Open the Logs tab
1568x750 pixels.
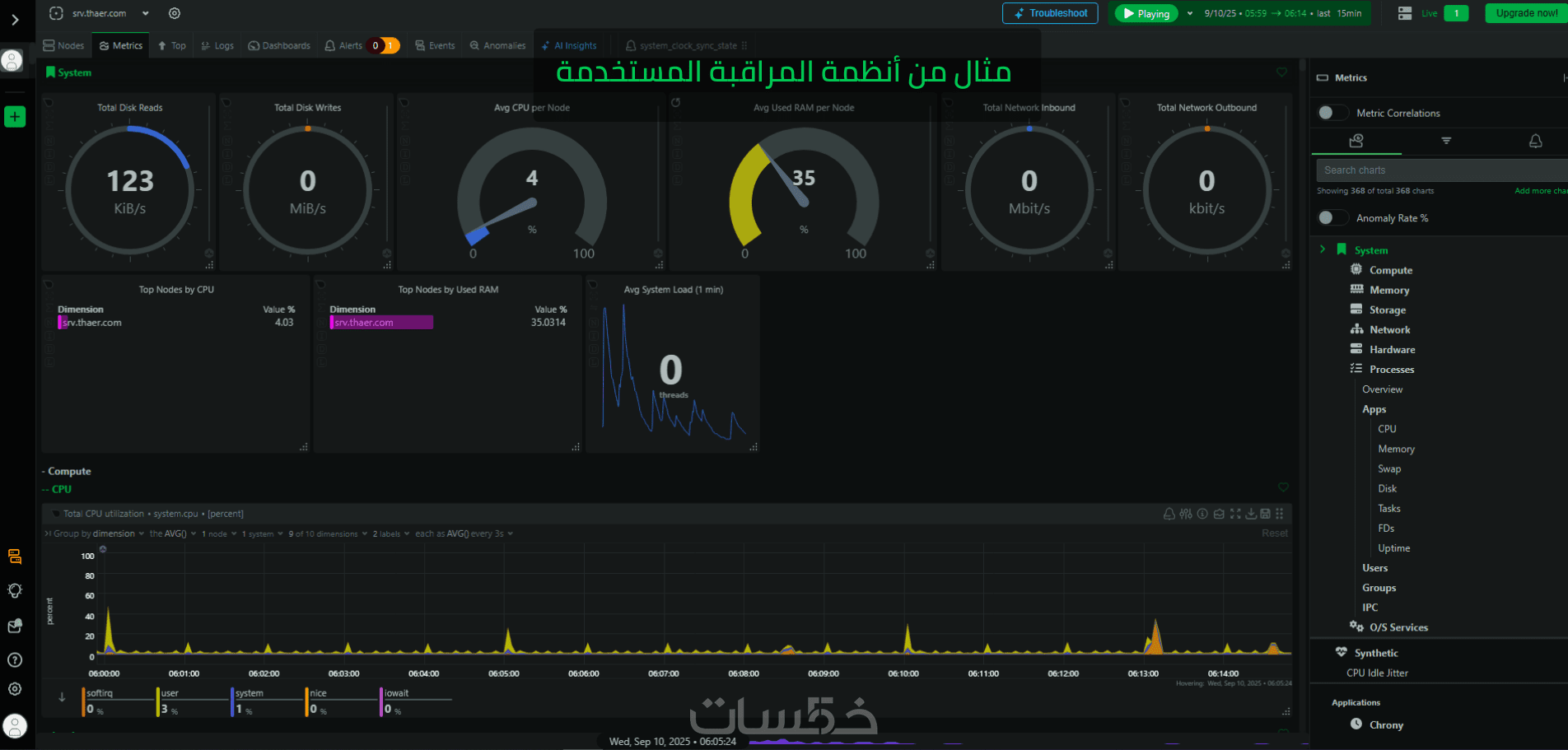tap(217, 45)
